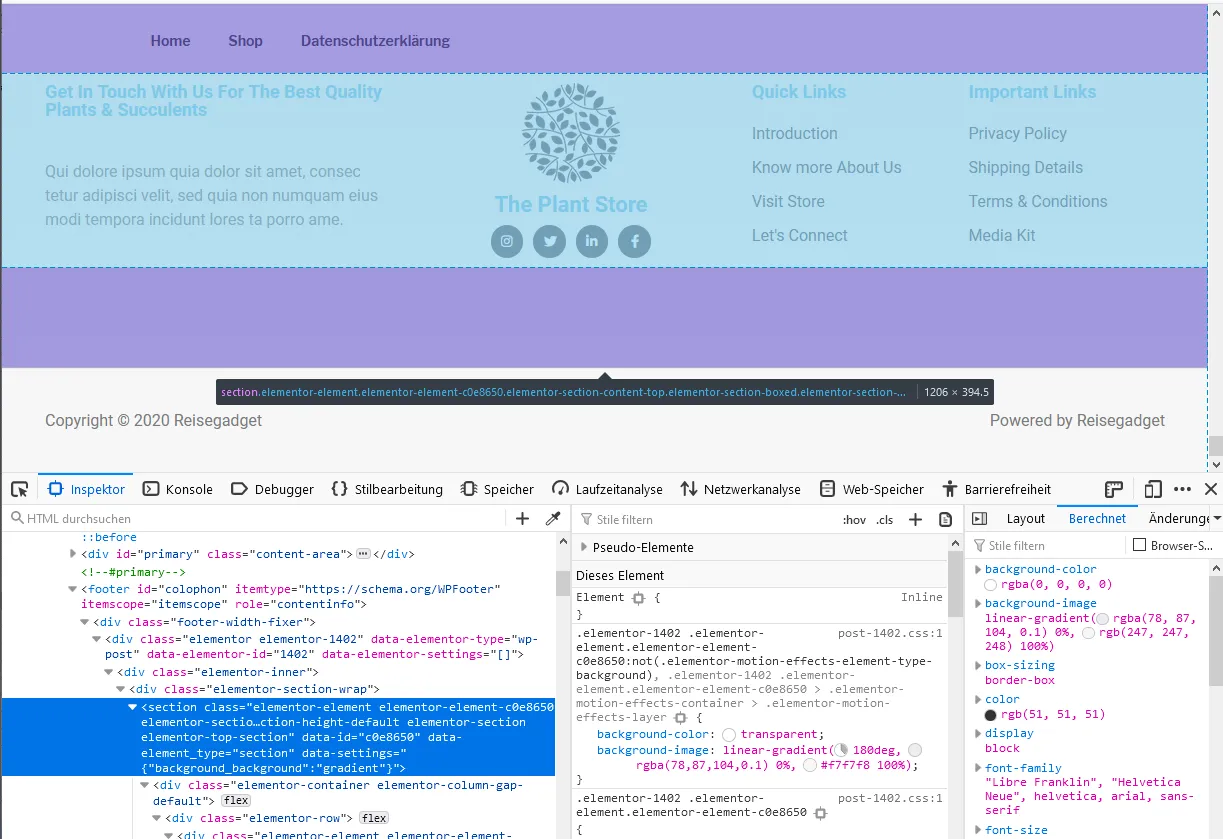Collapse the footer id="colophon" node
This screenshot has height=839, width=1223.
pos(73,589)
